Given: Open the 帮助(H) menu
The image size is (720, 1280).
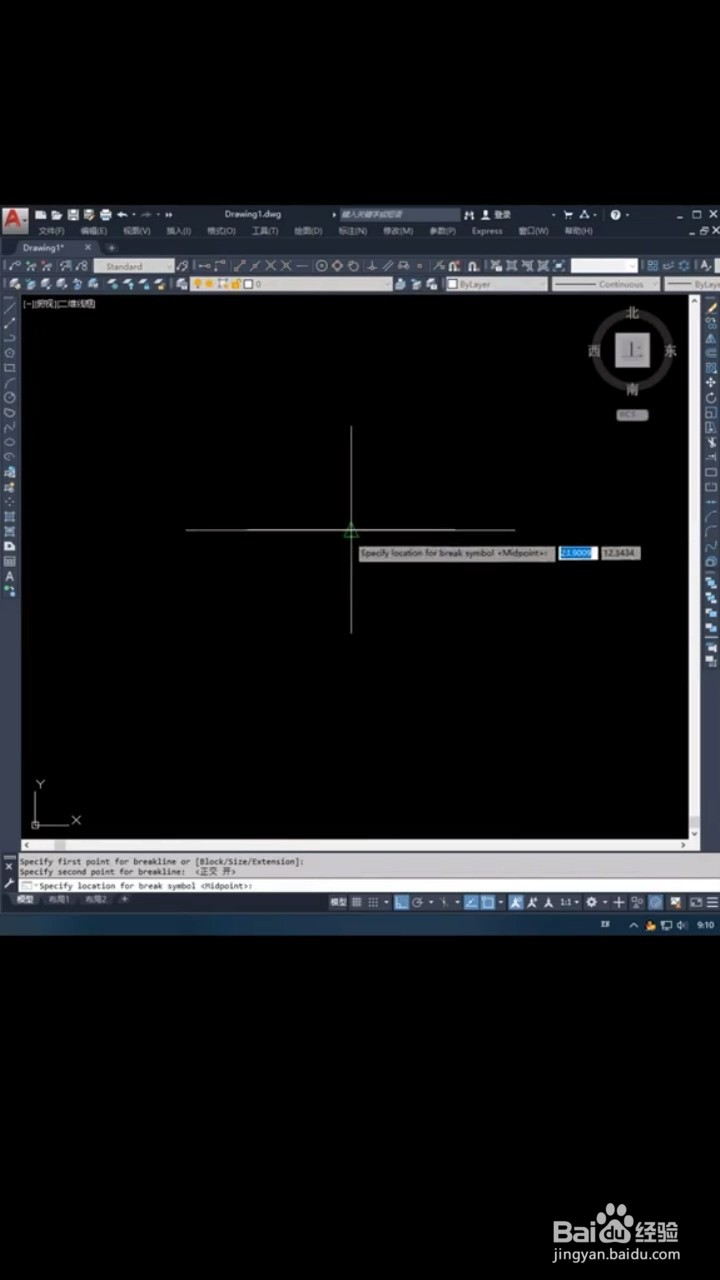Looking at the screenshot, I should (578, 231).
